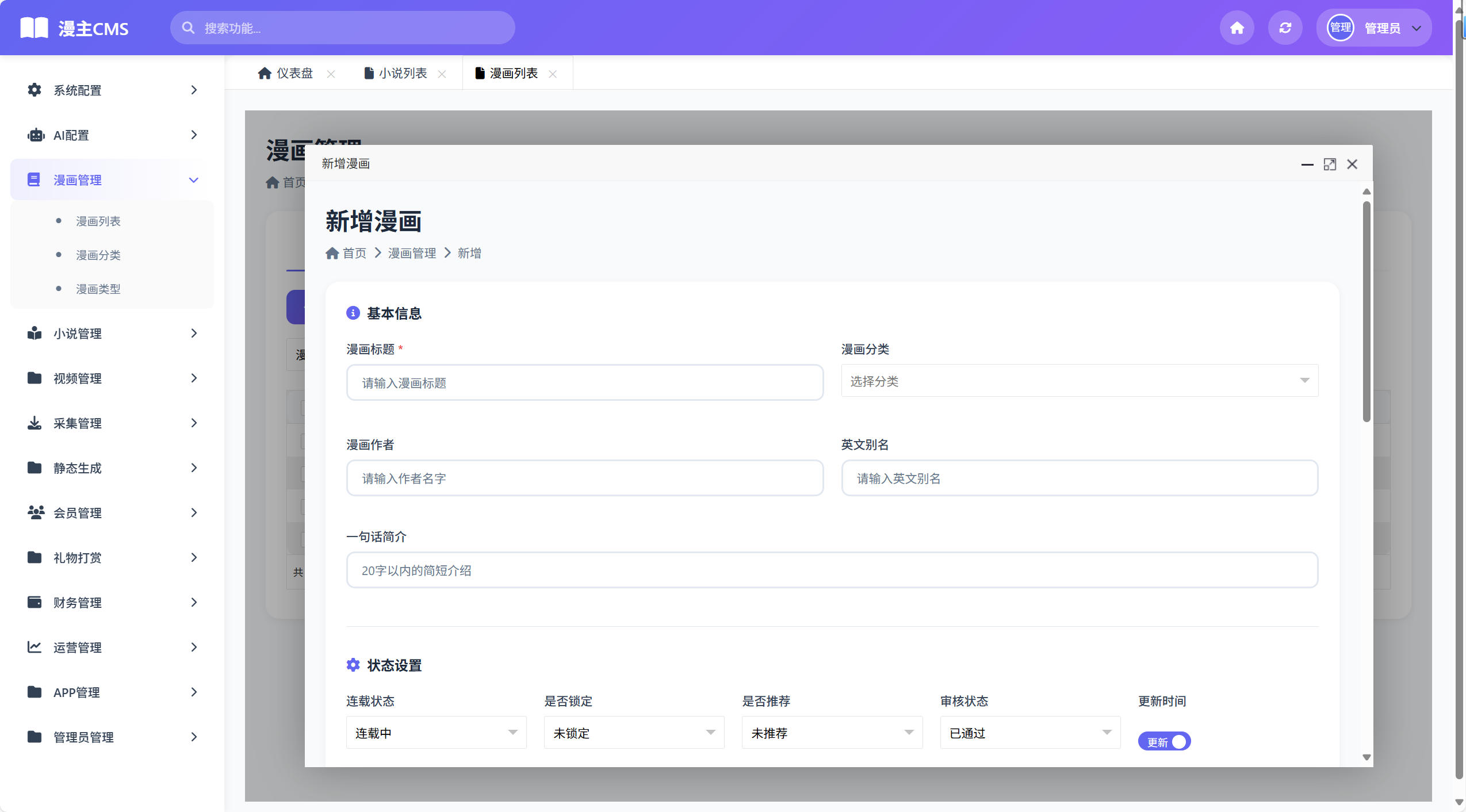Viewport: 1466px width, 812px height.
Task: Click the search magnifier icon
Action: 189,27
